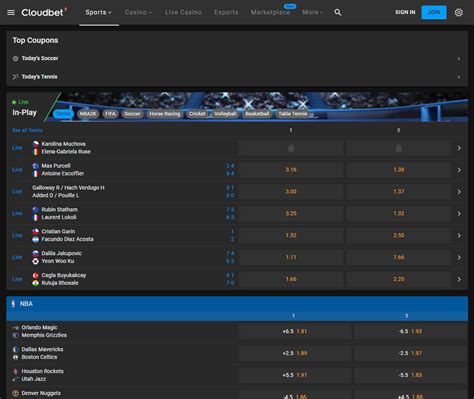The height and width of the screenshot is (399, 474).
Task: Click locked odds 2 for Muchova match
Action: [x=399, y=148]
